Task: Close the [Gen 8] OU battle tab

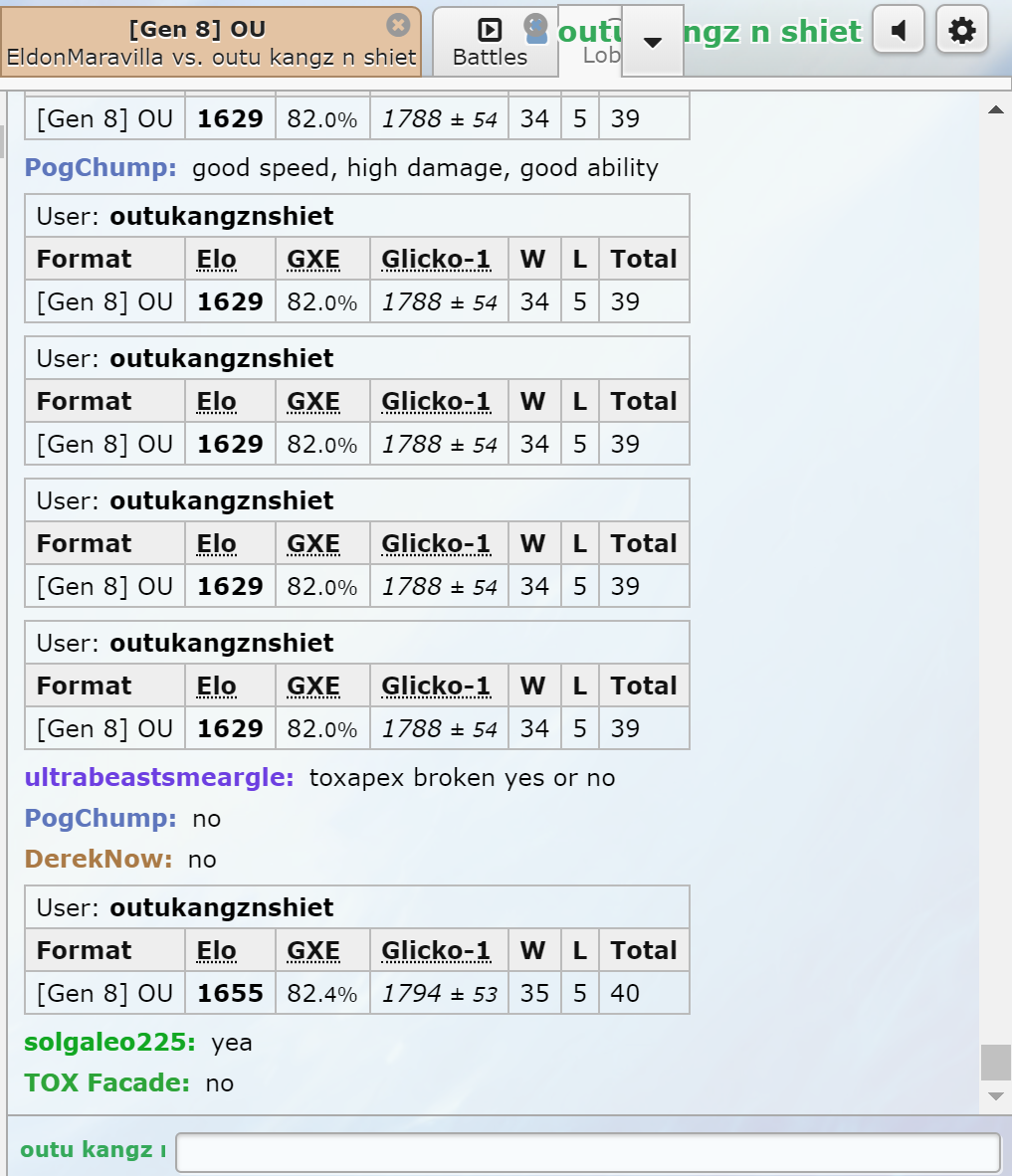Action: (x=398, y=26)
